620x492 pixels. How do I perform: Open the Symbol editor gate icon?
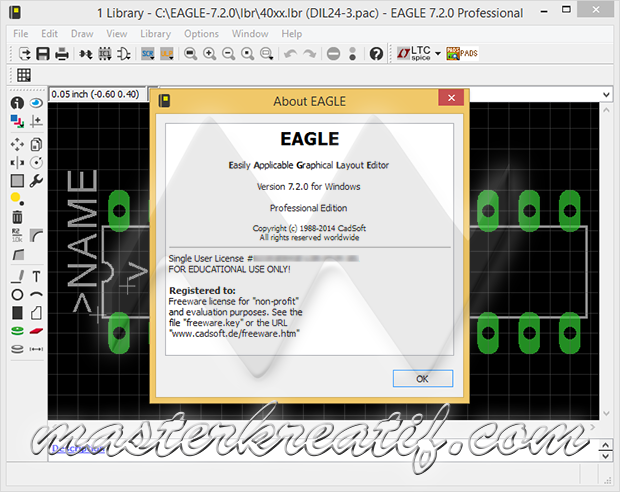pos(124,53)
